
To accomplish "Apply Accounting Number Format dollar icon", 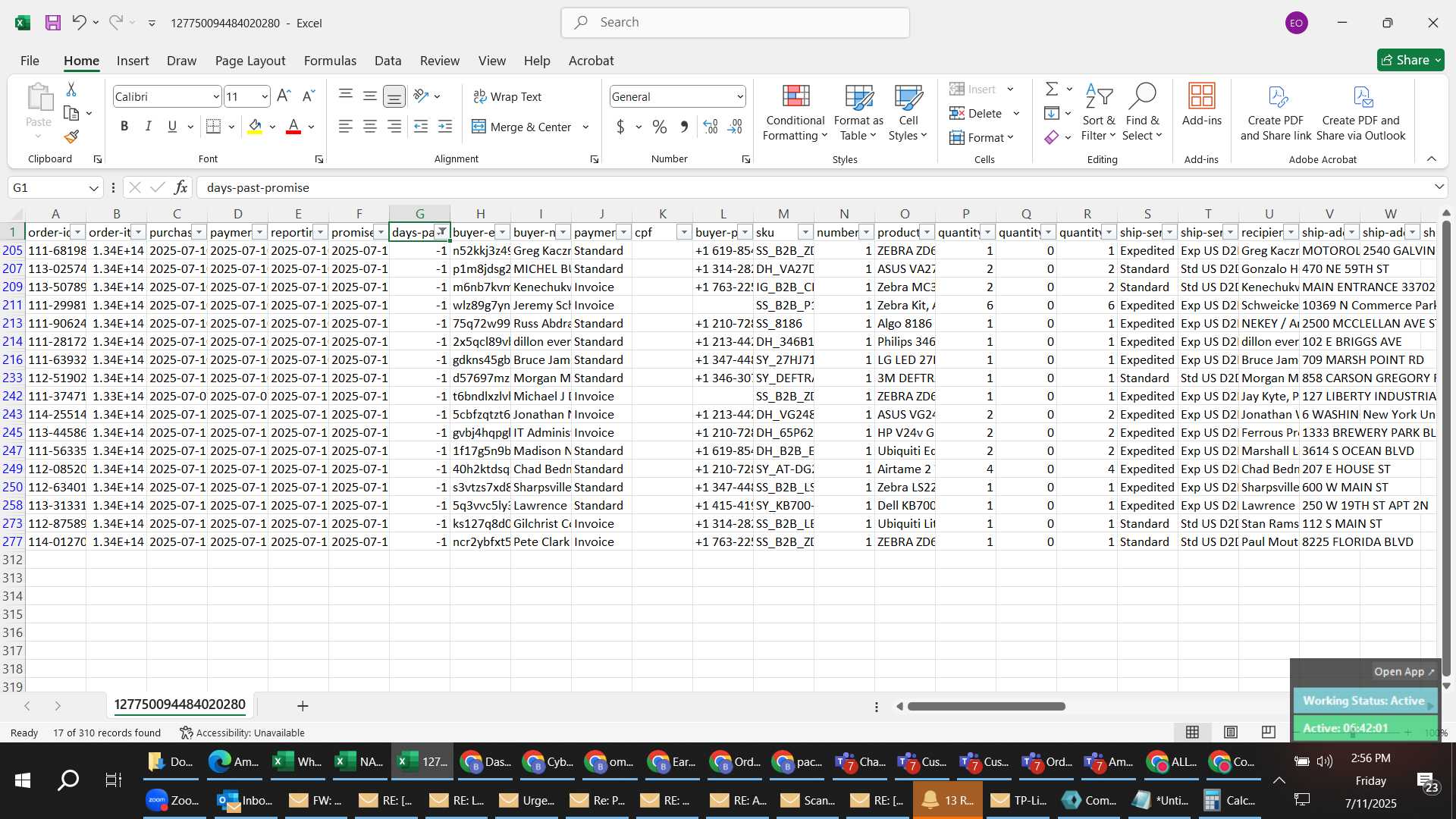I will click(x=620, y=127).
